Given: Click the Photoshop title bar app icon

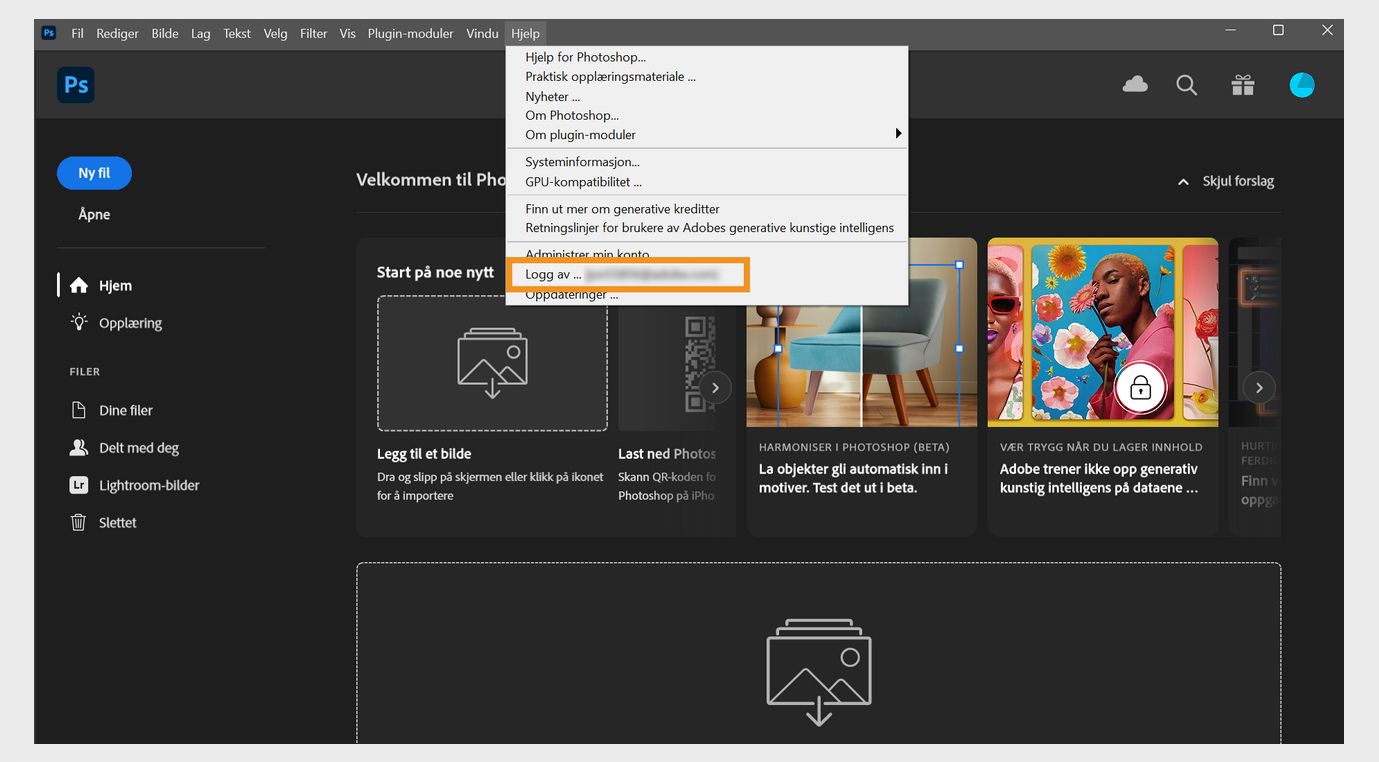Looking at the screenshot, I should (x=49, y=33).
